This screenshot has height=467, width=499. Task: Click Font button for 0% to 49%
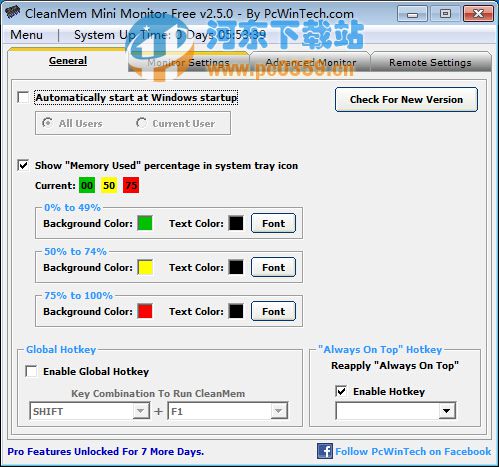(273, 223)
